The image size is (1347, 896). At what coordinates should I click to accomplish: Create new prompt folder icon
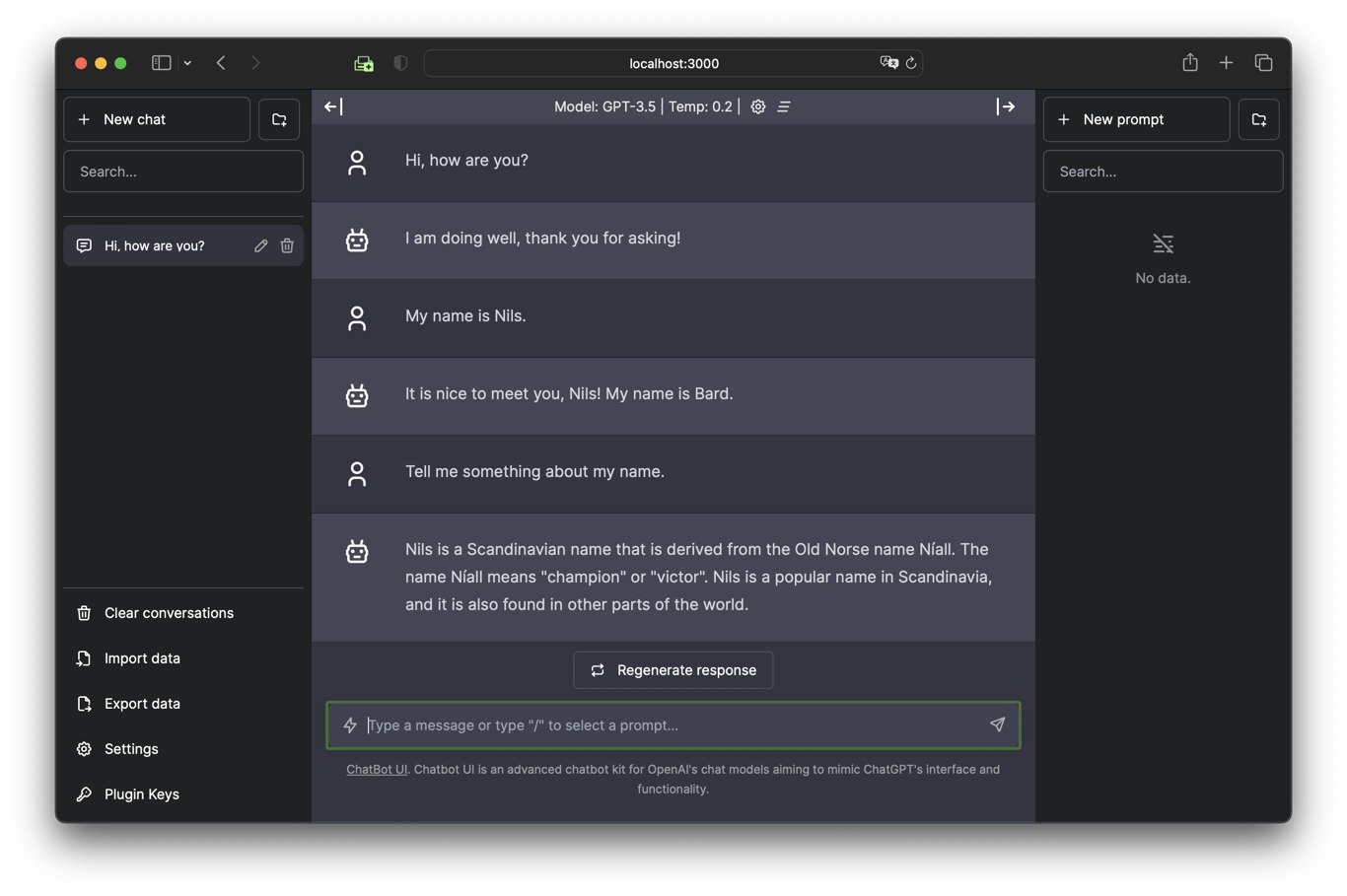click(x=1259, y=119)
